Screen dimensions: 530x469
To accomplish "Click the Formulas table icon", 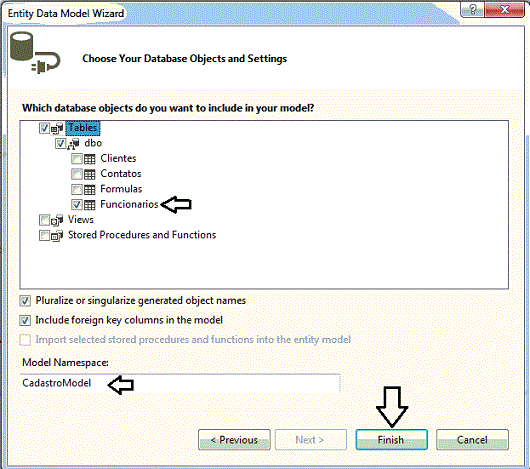I will coord(90,190).
